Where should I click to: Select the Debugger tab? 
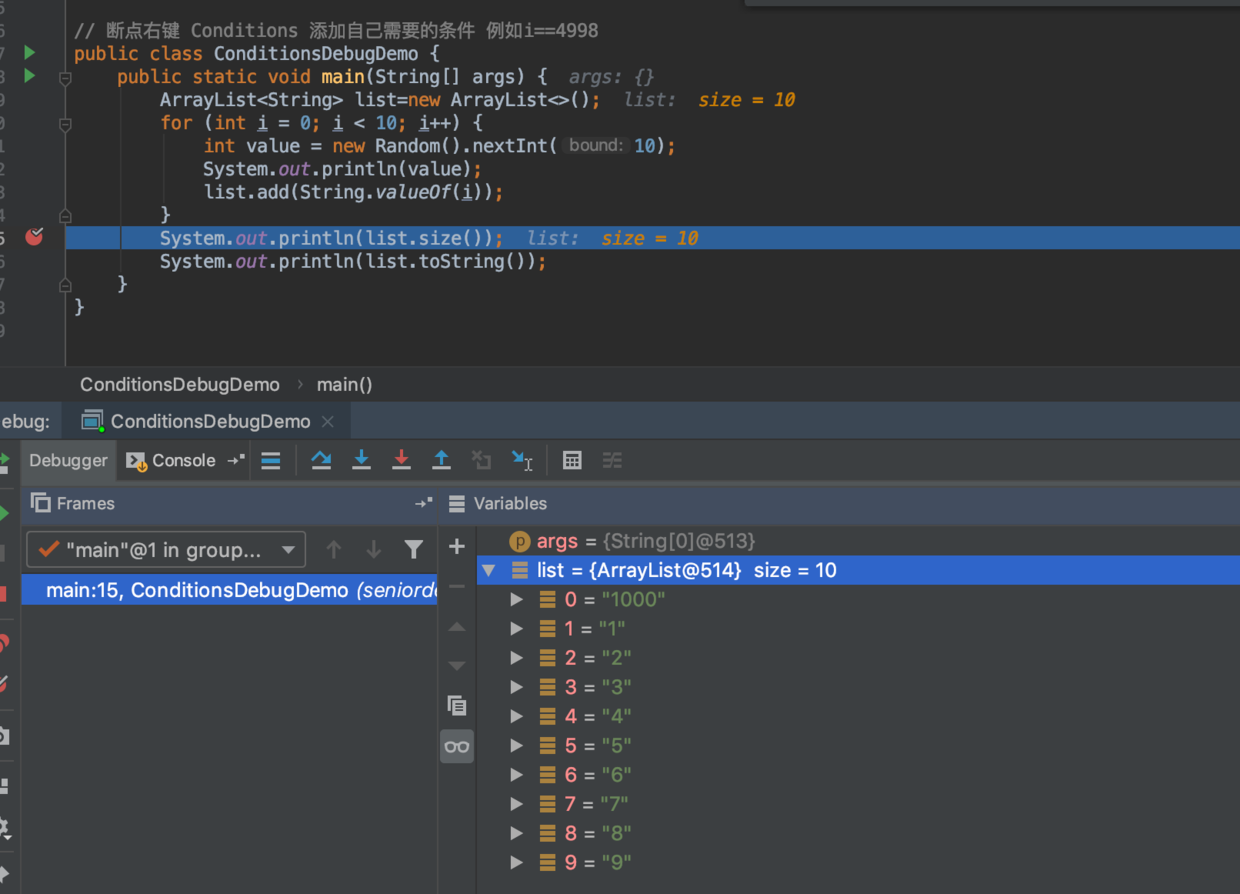(68, 460)
